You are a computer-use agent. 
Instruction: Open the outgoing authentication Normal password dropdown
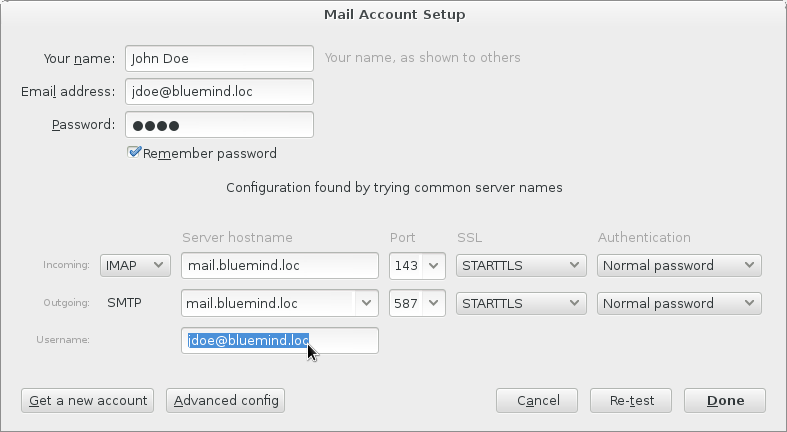679,304
